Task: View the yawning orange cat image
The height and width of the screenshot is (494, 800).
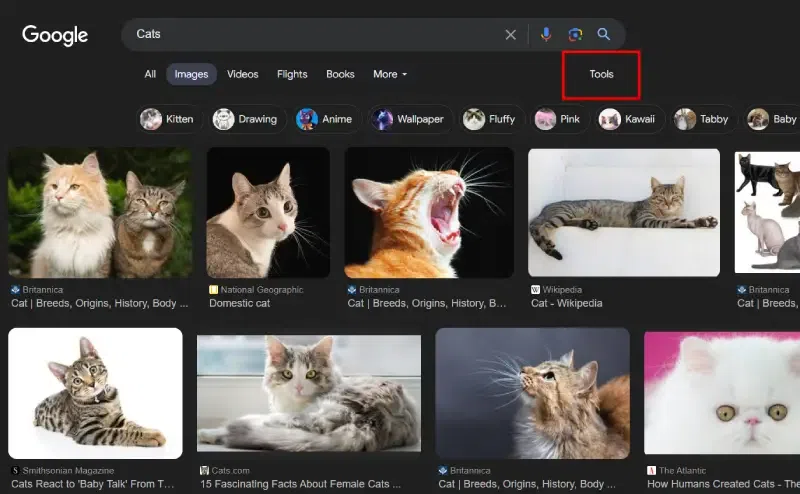Action: tap(429, 212)
